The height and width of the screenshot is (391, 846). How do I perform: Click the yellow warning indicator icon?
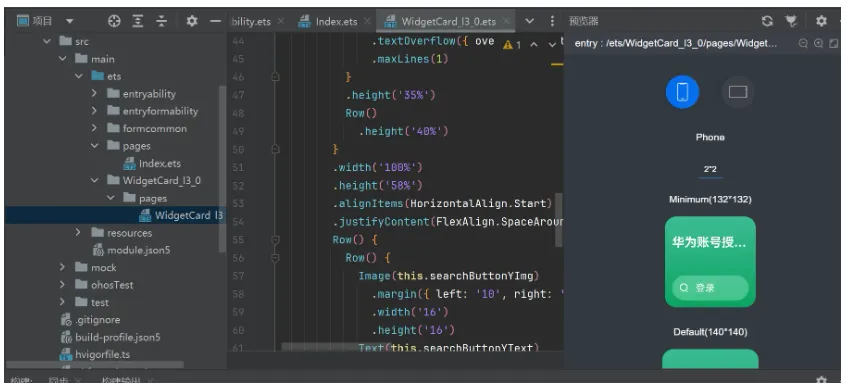click(508, 45)
